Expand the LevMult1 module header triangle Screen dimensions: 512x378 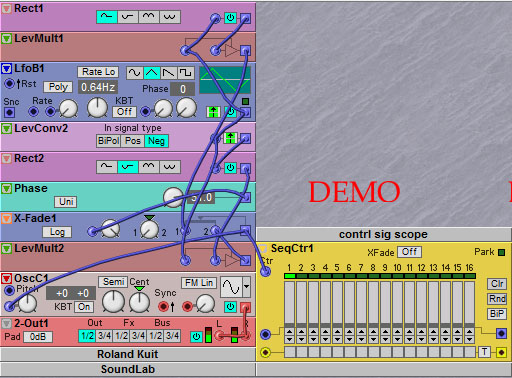[x=6, y=38]
